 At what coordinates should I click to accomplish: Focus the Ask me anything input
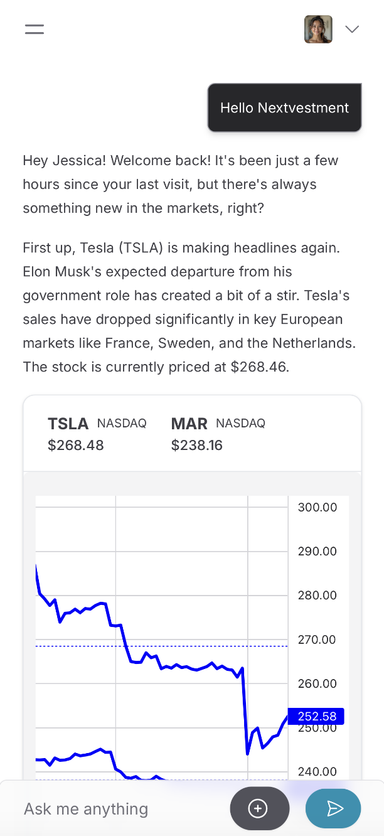pyautogui.click(x=123, y=809)
